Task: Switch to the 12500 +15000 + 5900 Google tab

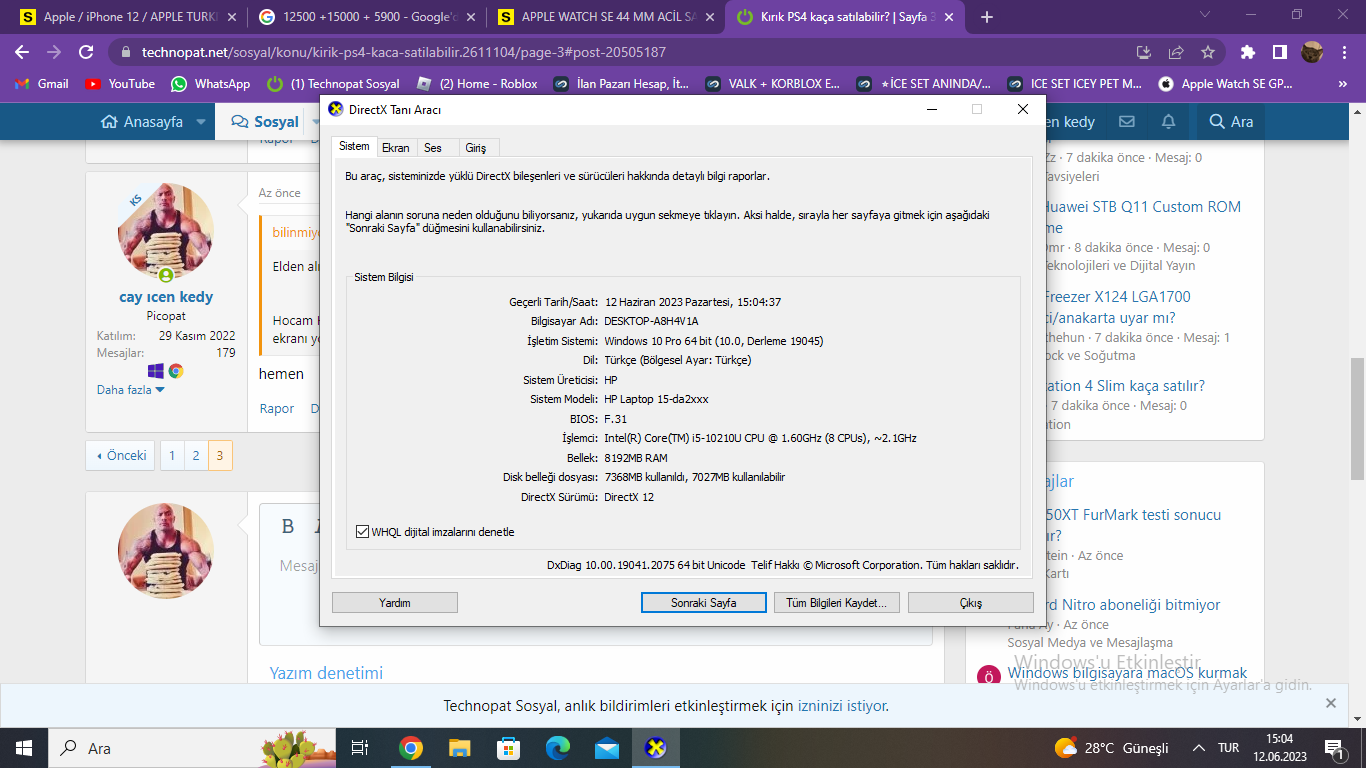Action: (366, 17)
